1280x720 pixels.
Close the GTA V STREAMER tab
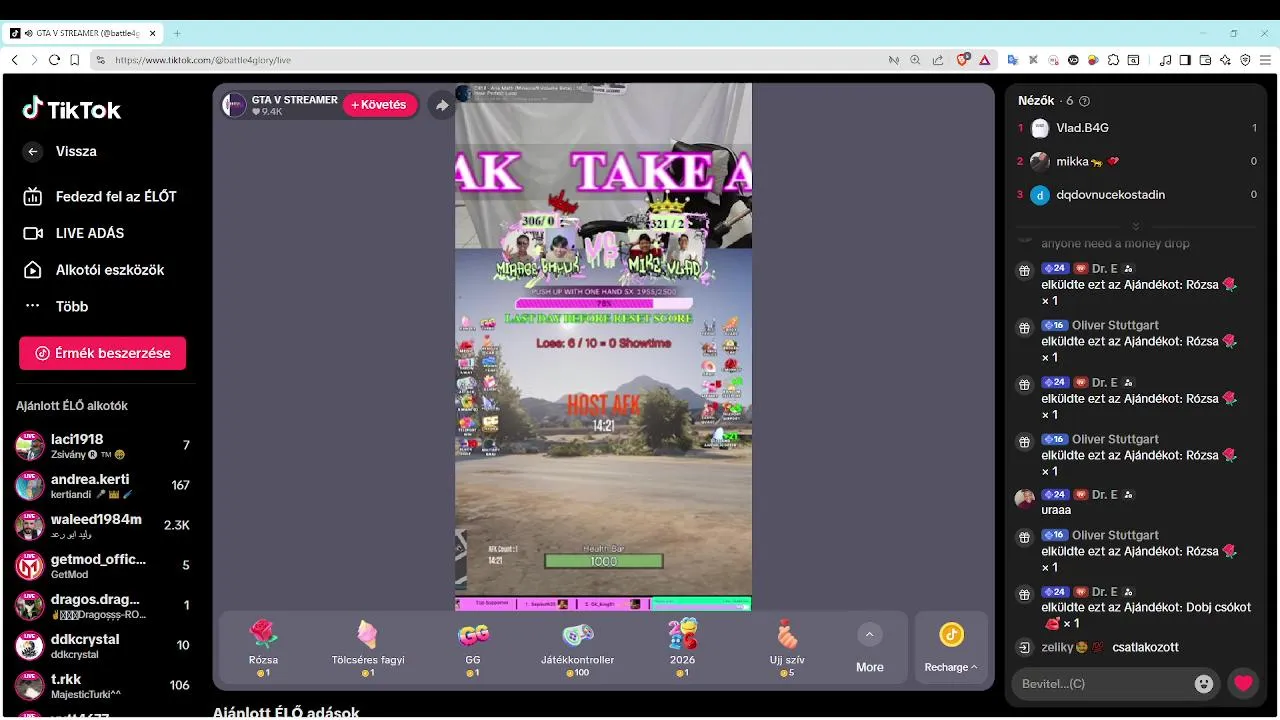tap(153, 33)
